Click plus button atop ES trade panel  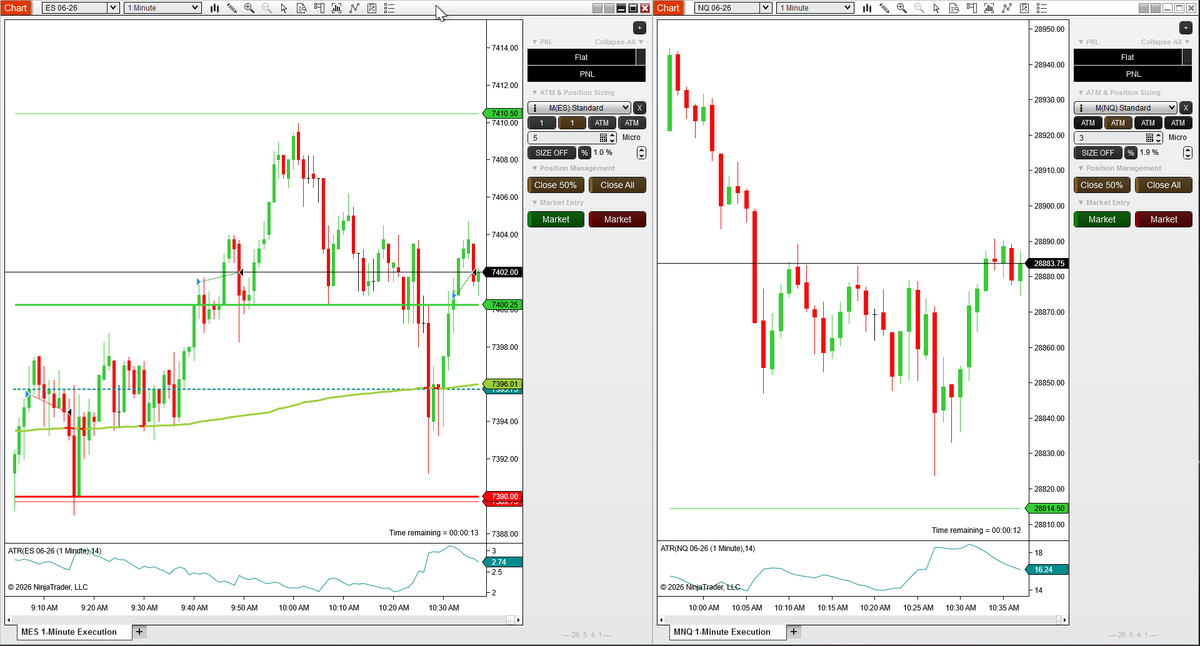click(x=640, y=28)
